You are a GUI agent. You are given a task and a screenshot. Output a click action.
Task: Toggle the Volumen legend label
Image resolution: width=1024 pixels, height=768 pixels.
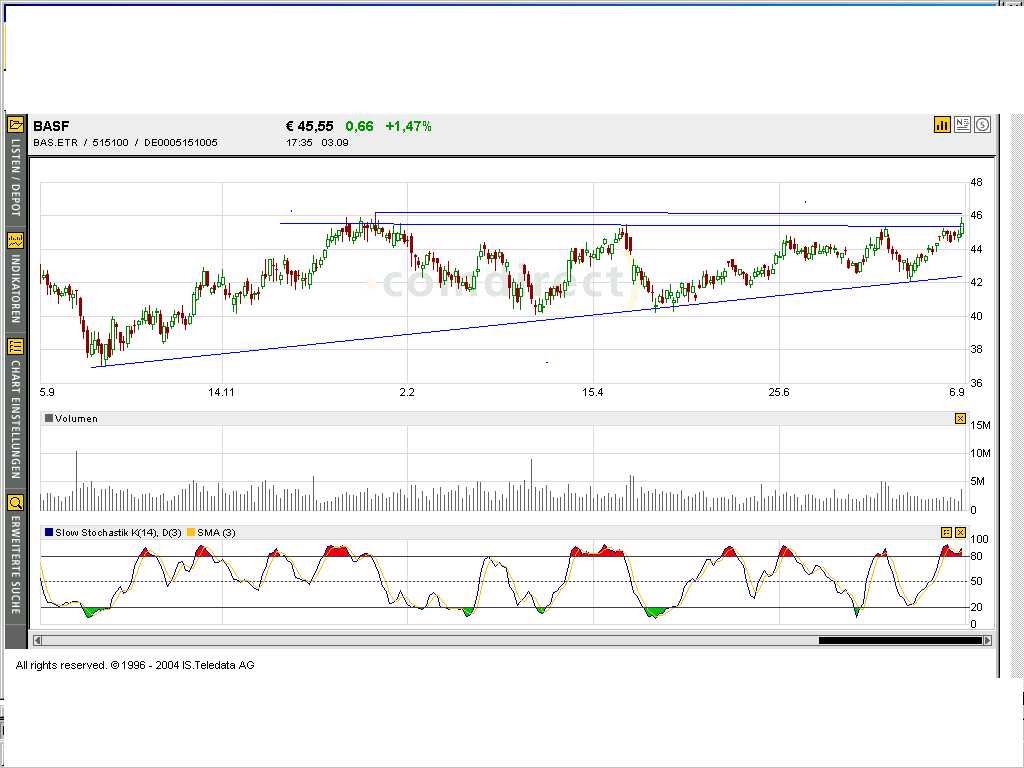(70, 418)
